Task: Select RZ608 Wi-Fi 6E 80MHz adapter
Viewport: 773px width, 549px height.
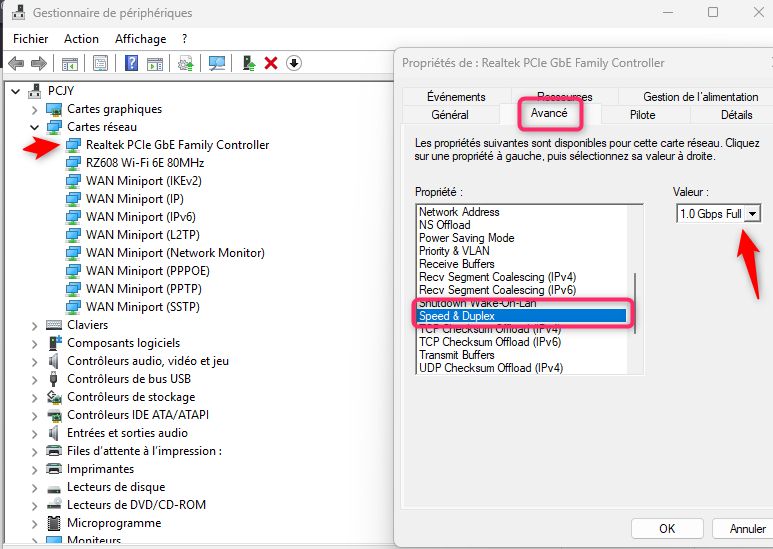Action: [145, 163]
